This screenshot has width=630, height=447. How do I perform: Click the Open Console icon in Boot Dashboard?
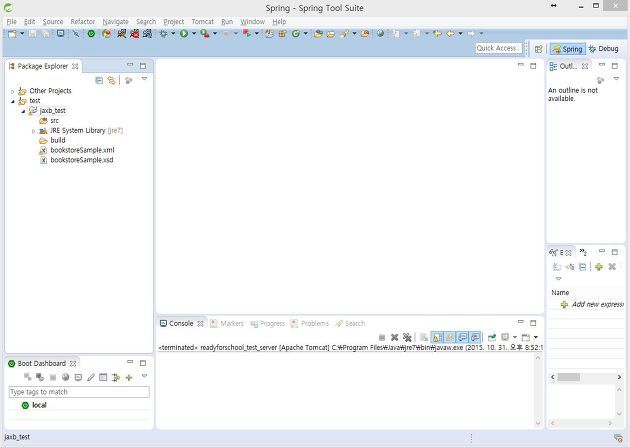(x=78, y=377)
